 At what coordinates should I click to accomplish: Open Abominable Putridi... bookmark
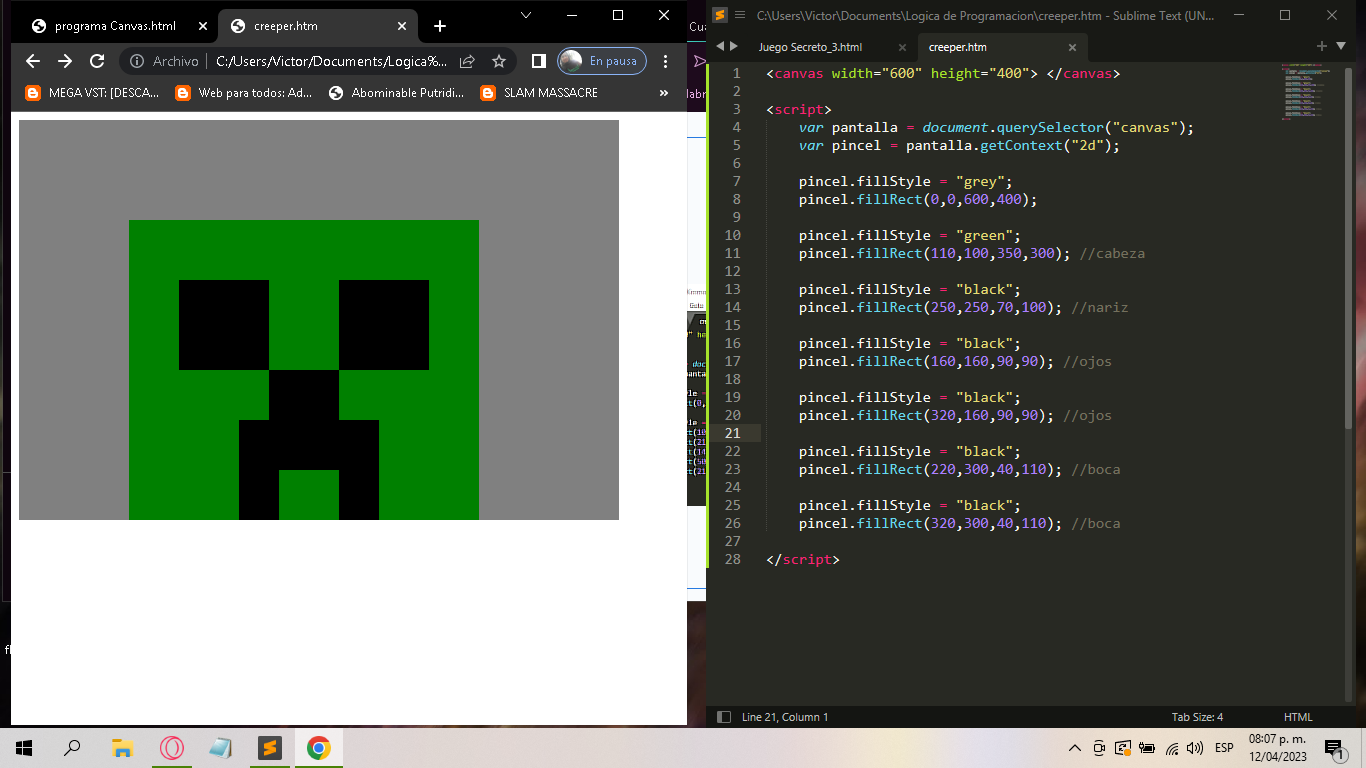pyautogui.click(x=397, y=93)
